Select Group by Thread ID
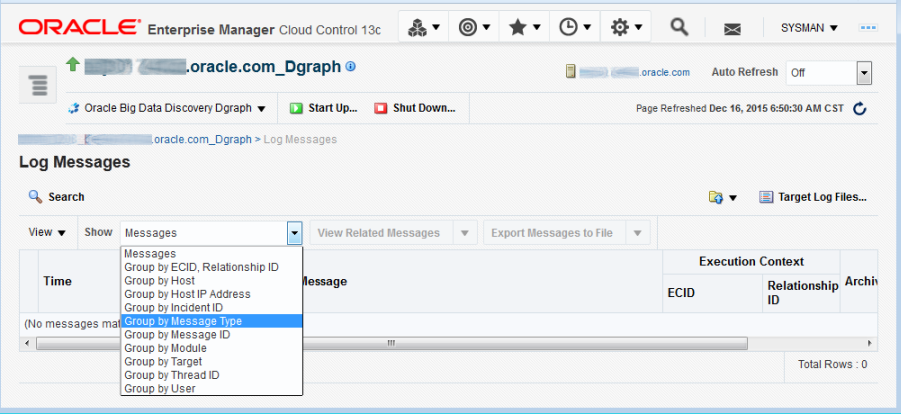The width and height of the screenshot is (901, 414). pyautogui.click(x=211, y=375)
